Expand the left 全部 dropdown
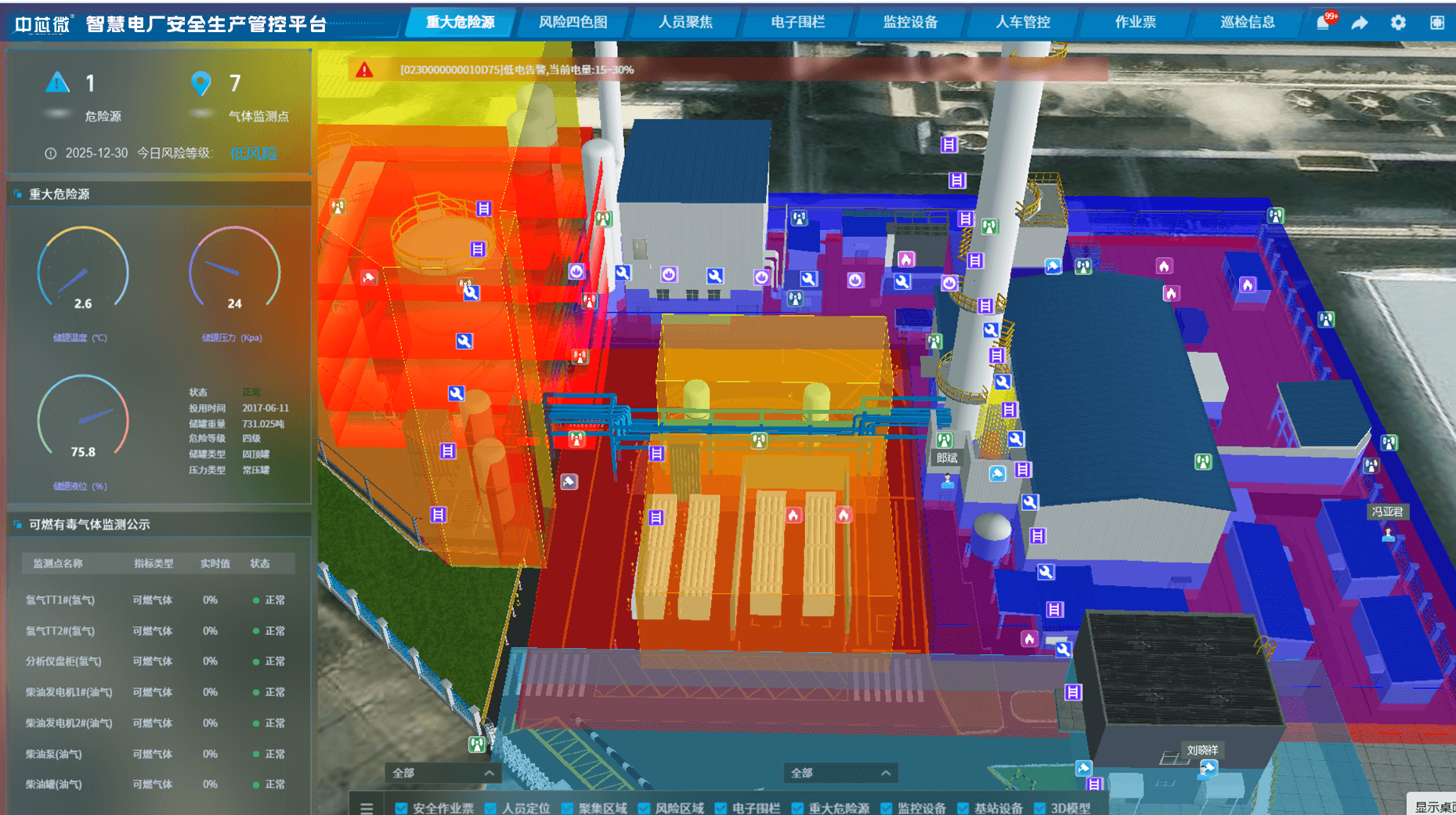The height and width of the screenshot is (815, 1456). coord(443,773)
